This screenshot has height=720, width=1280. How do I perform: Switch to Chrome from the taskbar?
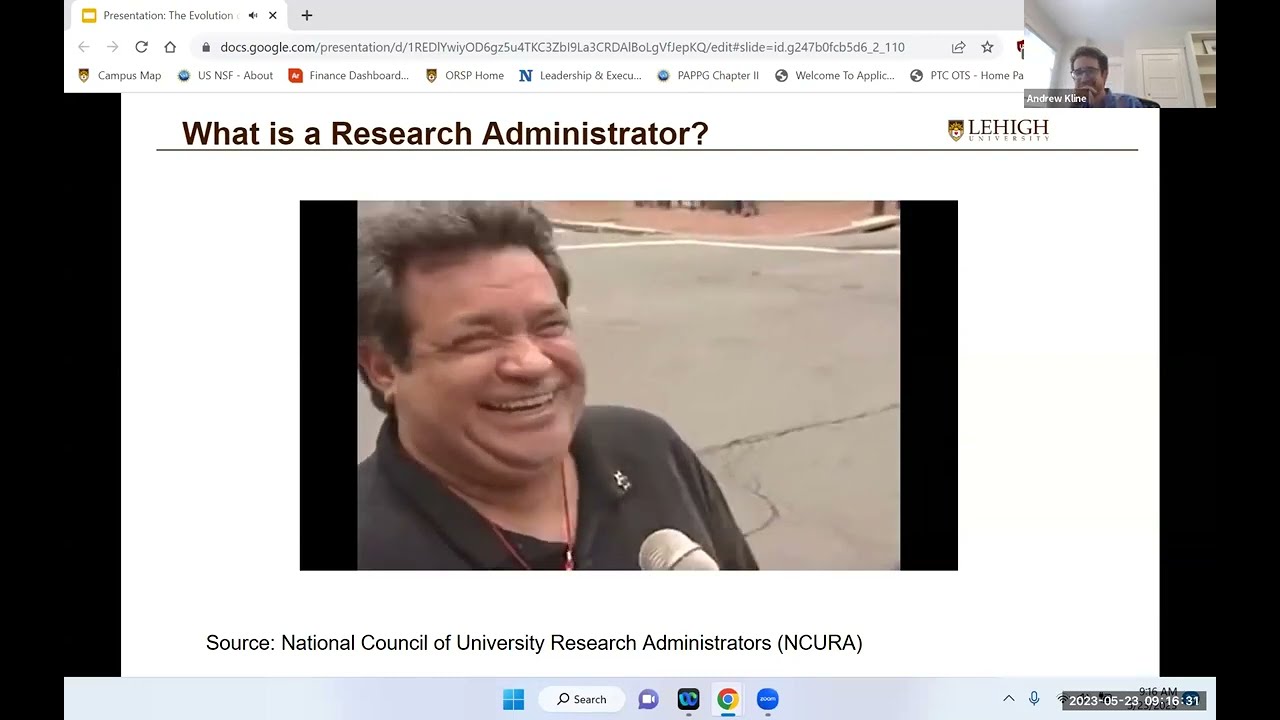point(728,699)
